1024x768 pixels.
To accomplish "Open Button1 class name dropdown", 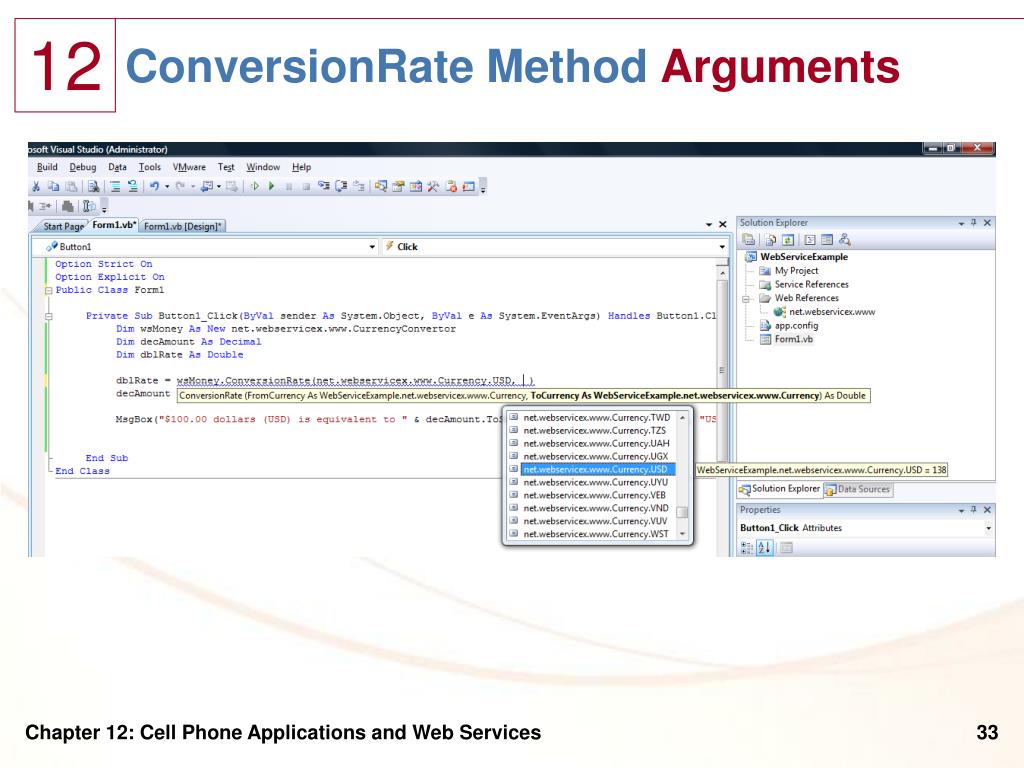I will pyautogui.click(x=372, y=247).
